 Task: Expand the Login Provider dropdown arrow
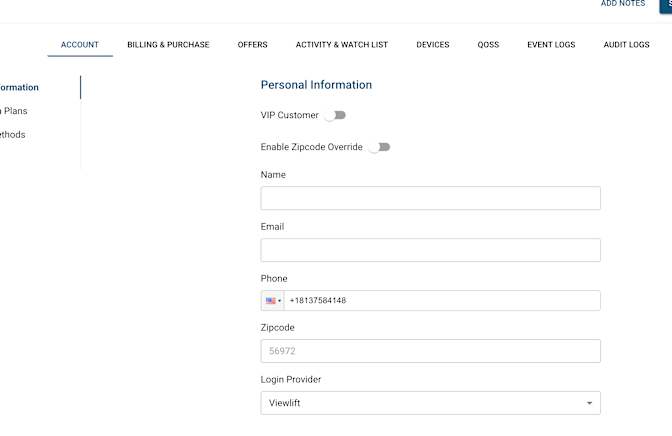589,403
